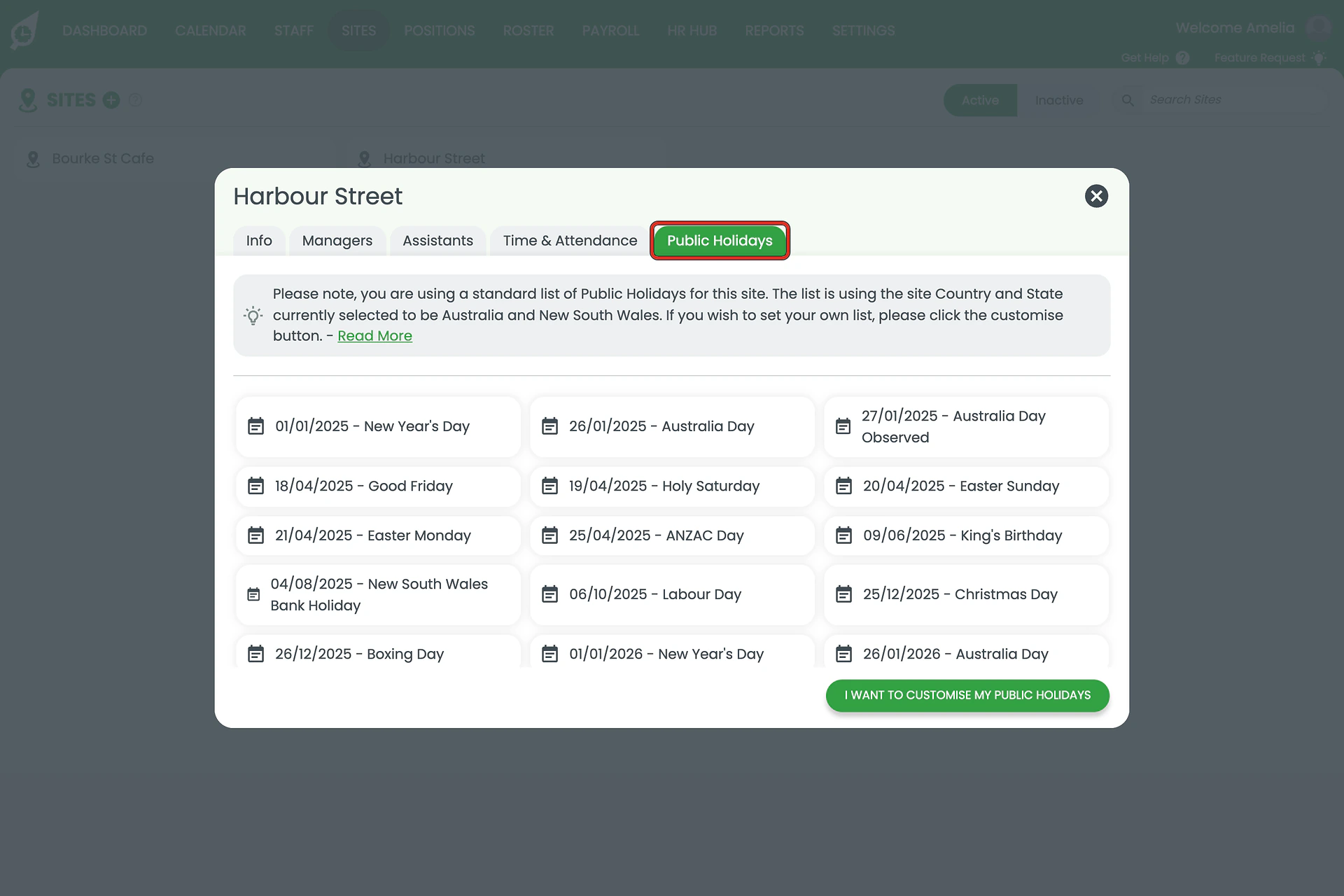Go to Staff in the top navigation
Screen dimensions: 1344x896
pos(293,31)
